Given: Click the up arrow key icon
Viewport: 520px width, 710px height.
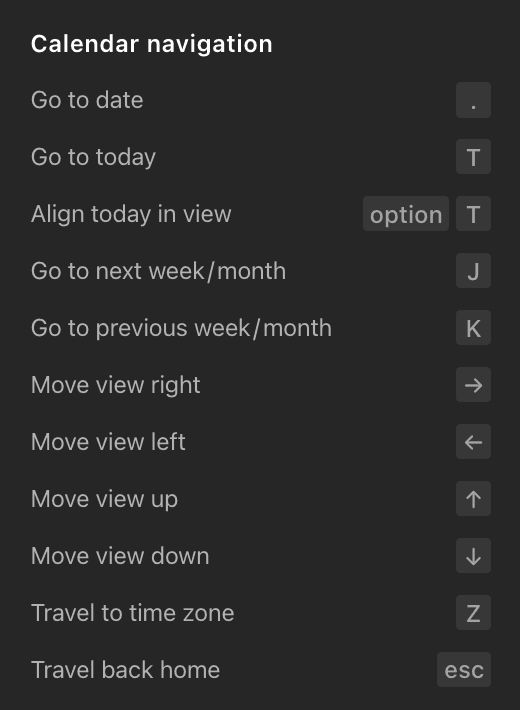Looking at the screenshot, I should [473, 499].
